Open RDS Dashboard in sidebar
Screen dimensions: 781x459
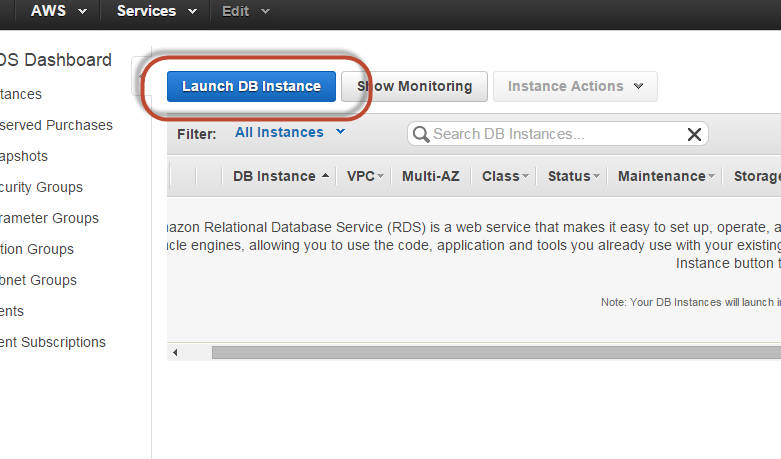click(x=56, y=60)
